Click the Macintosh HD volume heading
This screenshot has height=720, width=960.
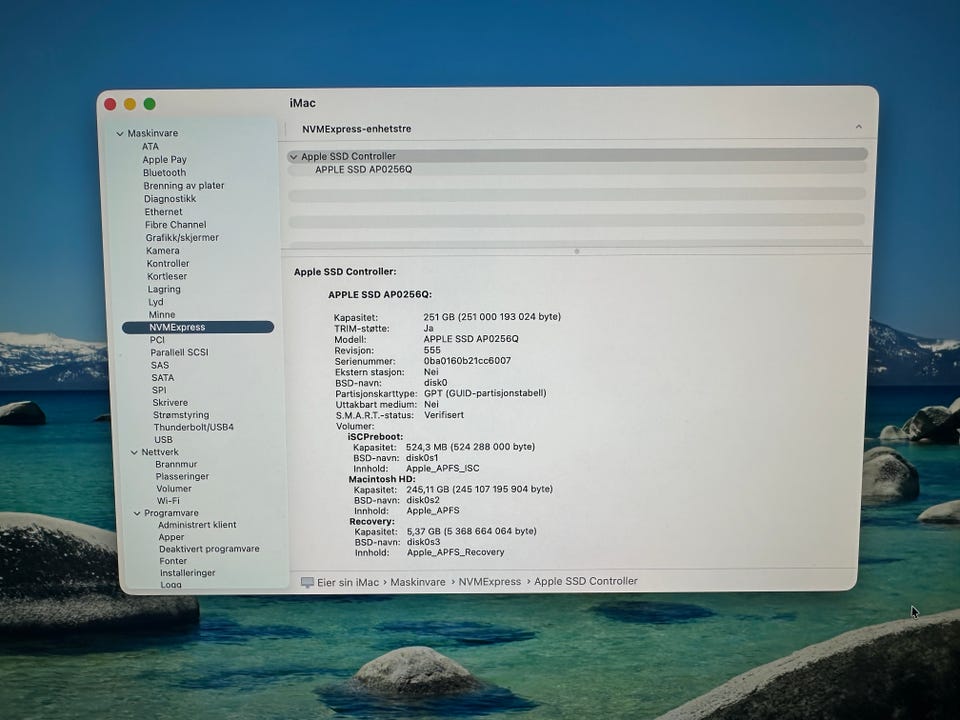point(382,479)
